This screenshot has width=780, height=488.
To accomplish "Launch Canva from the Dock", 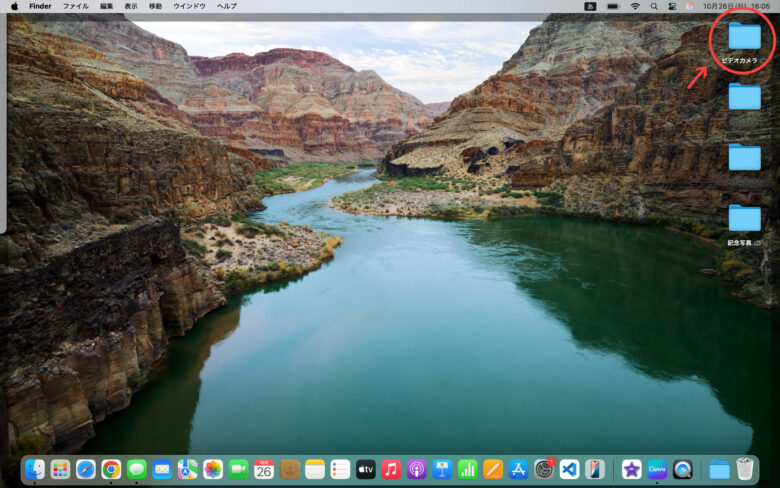I will point(657,469).
